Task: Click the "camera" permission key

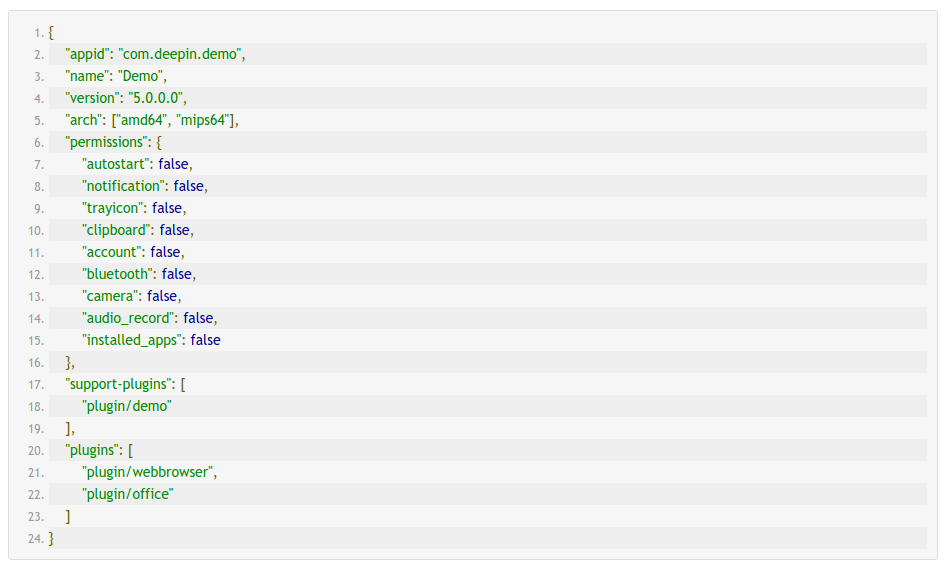Action: tap(110, 296)
